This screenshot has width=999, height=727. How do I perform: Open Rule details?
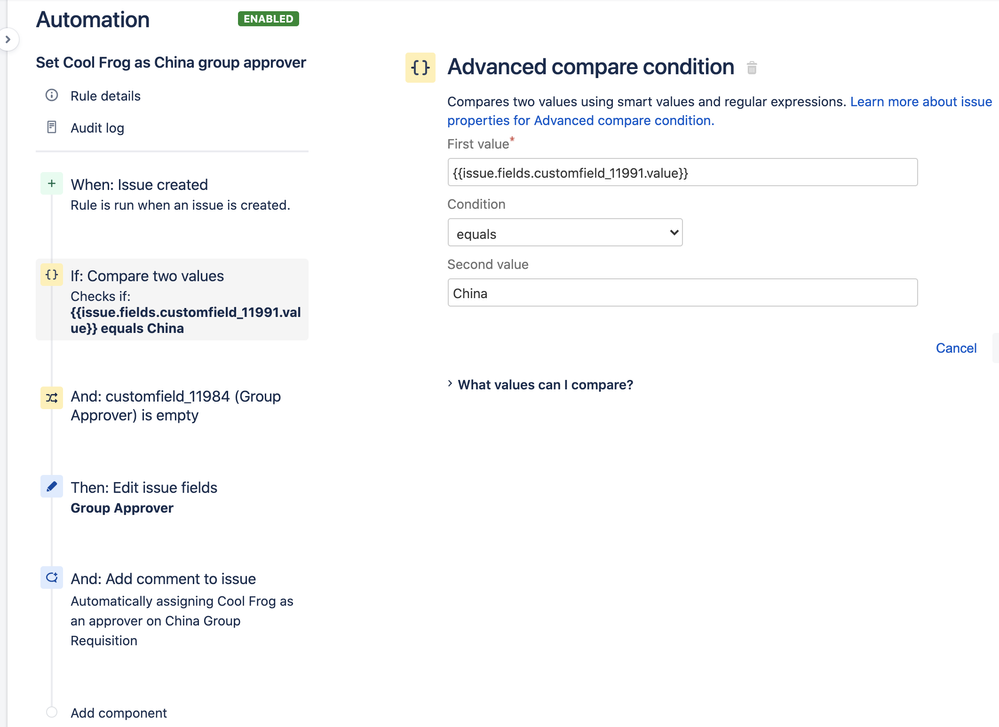(x=105, y=96)
